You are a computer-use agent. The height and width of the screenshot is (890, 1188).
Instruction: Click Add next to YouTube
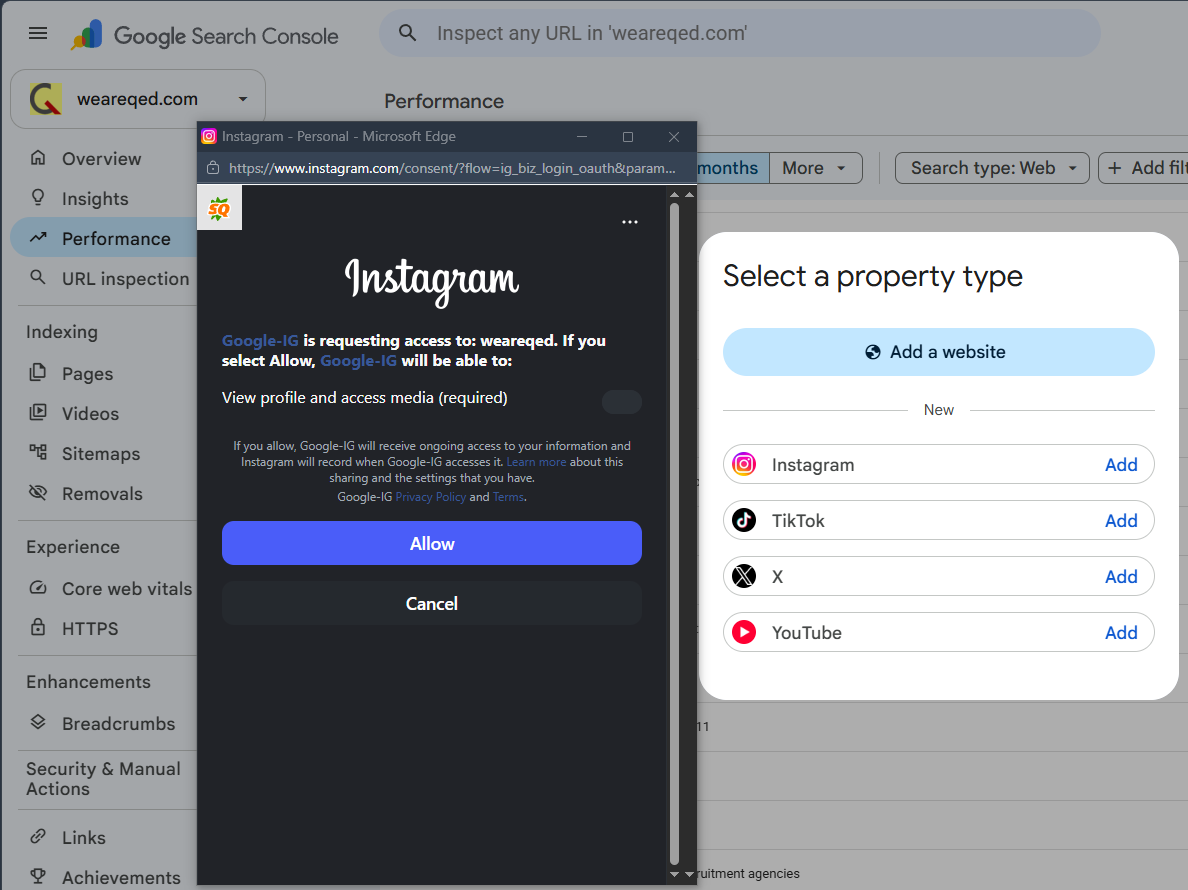click(1121, 632)
